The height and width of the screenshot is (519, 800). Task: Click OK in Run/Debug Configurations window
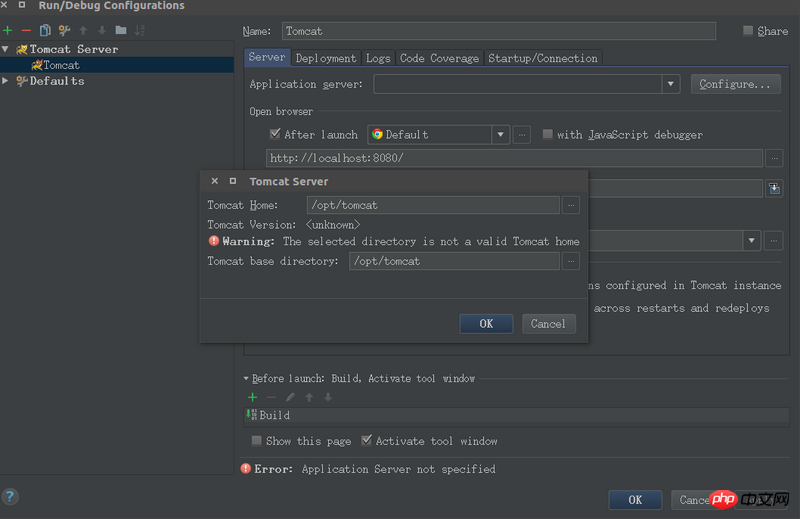pyautogui.click(x=635, y=500)
